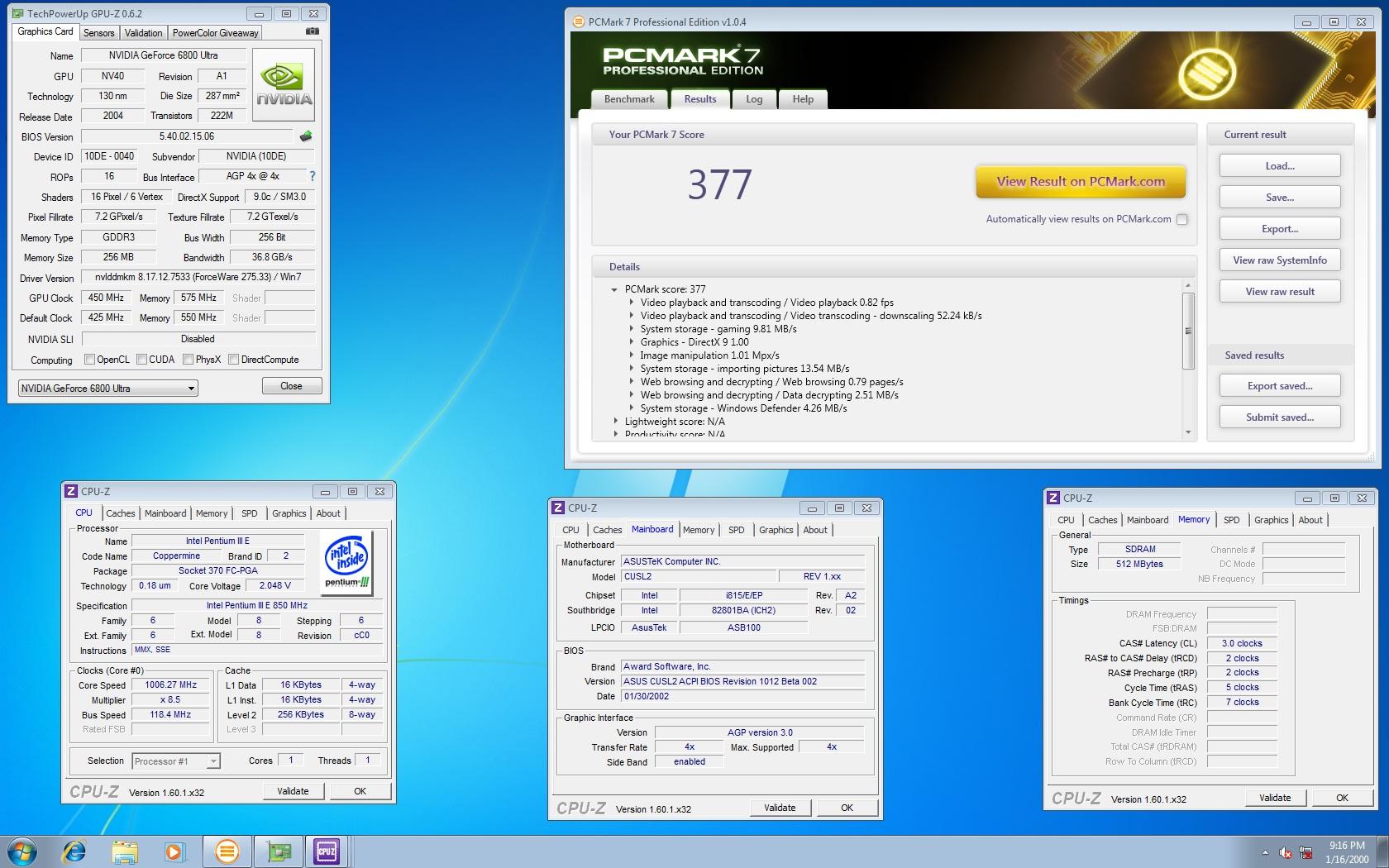Screen dimensions: 1389x868
Task: Open the GPU-Z Validation tab
Action: (143, 33)
